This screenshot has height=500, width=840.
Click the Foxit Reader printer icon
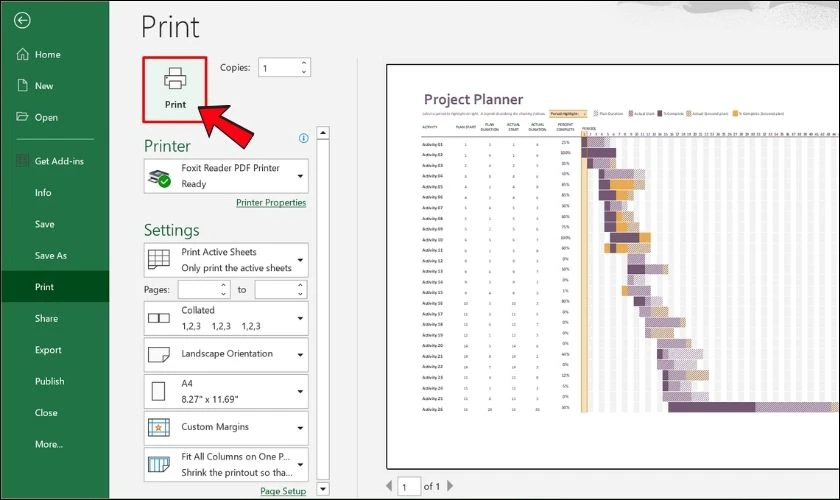(x=159, y=178)
